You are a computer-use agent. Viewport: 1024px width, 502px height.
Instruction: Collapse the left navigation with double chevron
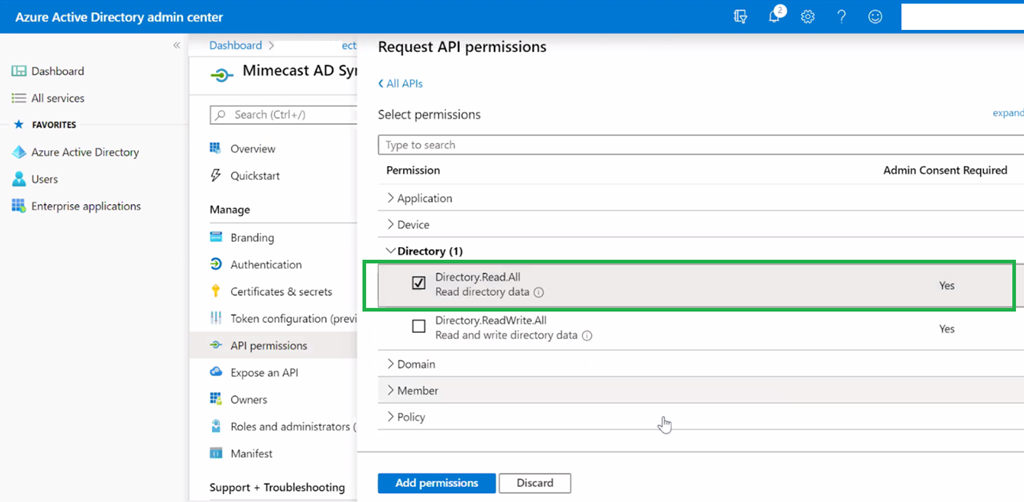(176, 45)
